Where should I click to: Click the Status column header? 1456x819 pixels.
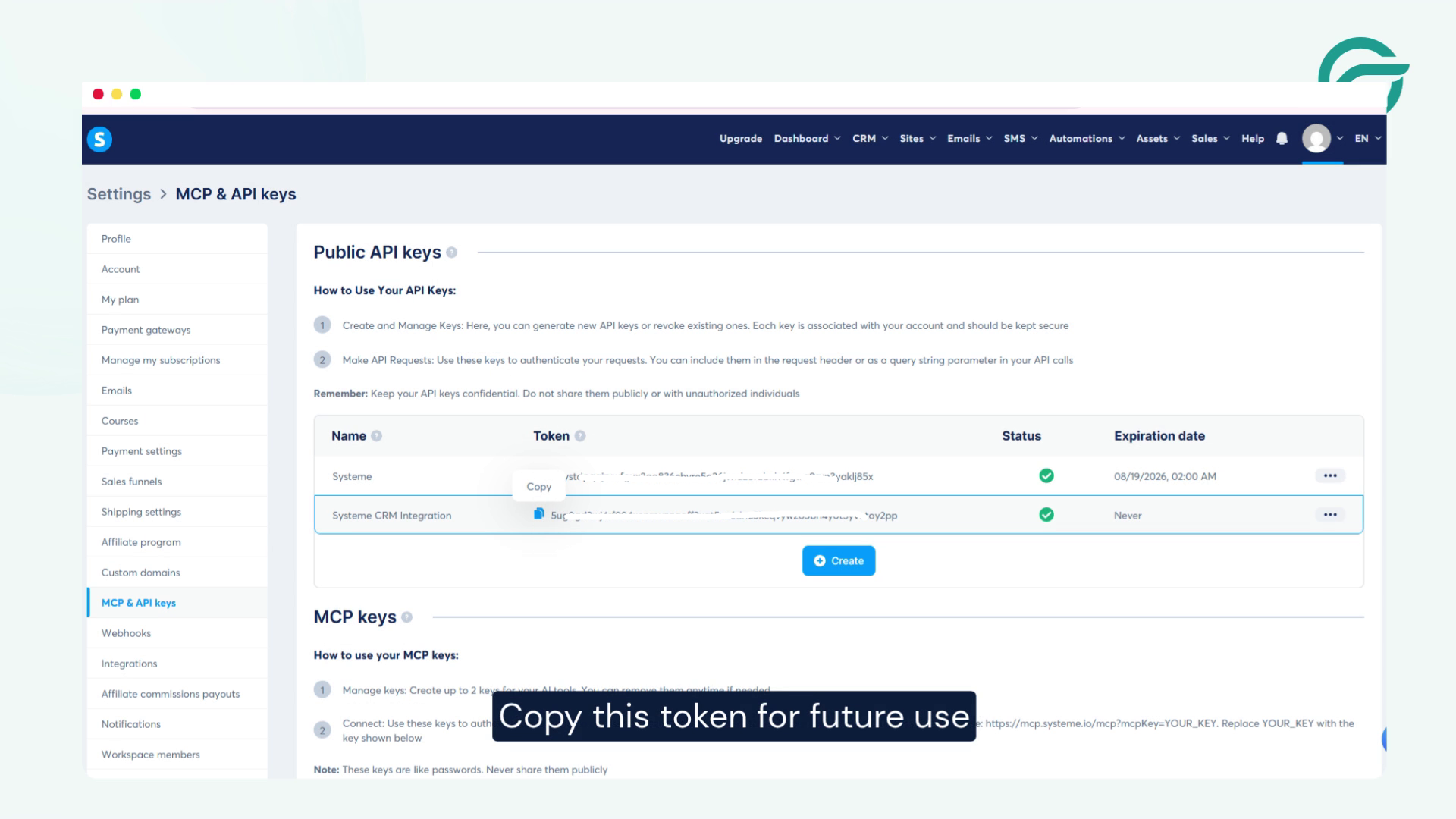[x=1021, y=436]
